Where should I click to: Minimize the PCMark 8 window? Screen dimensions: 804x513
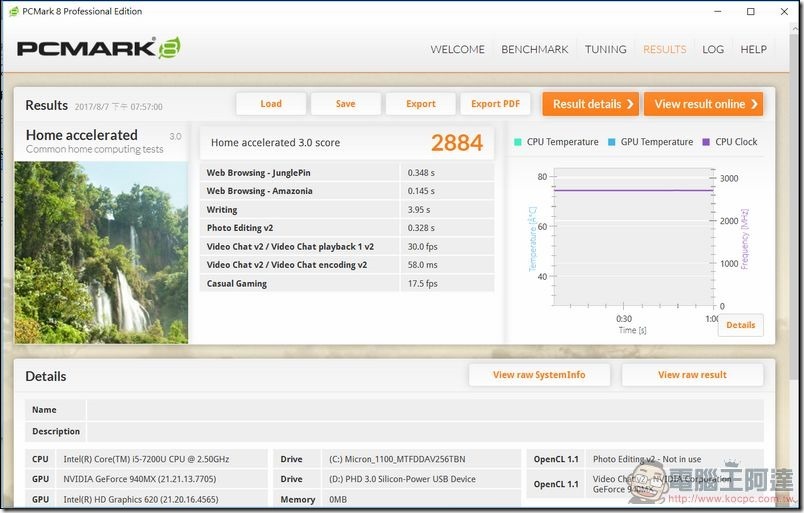718,11
